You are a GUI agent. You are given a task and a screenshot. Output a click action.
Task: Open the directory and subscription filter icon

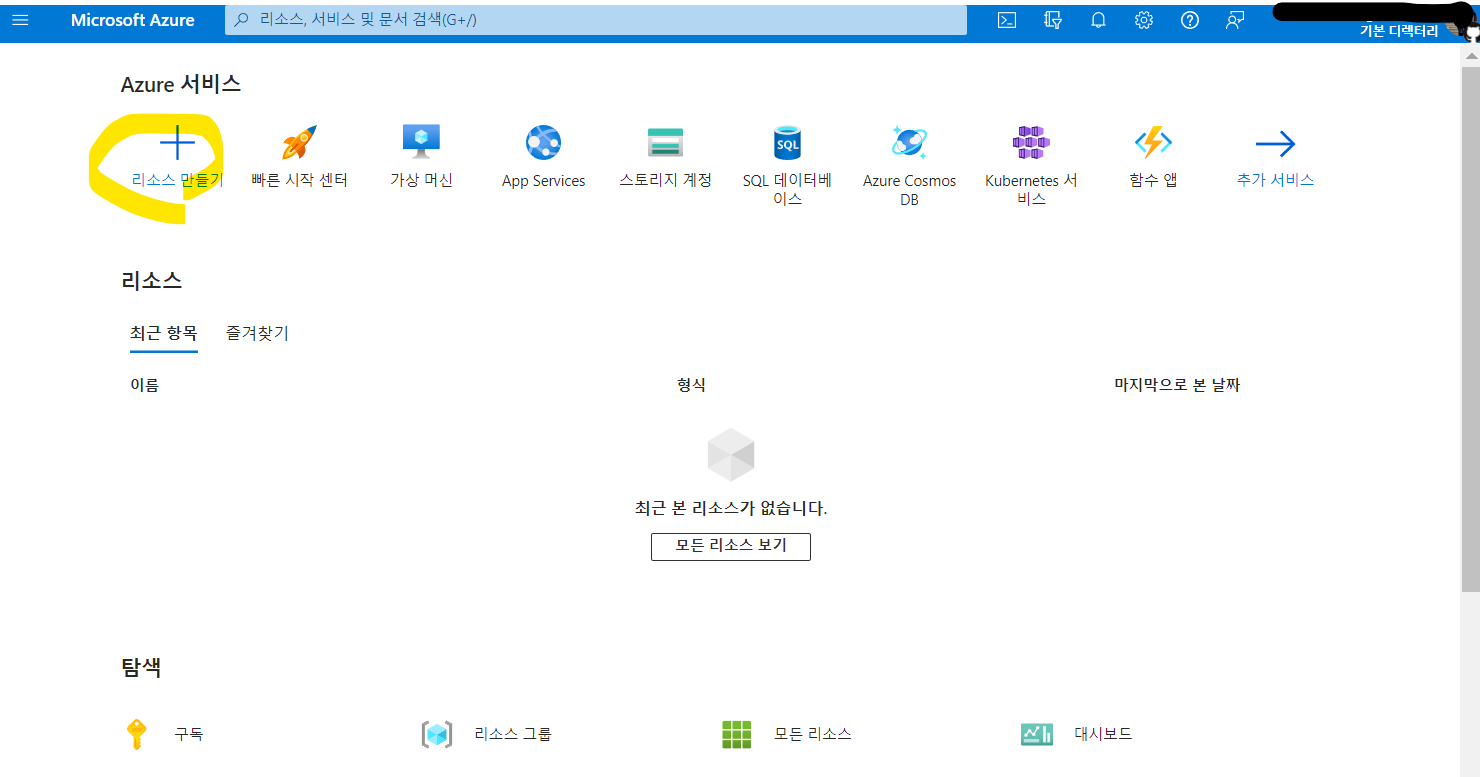click(1052, 20)
